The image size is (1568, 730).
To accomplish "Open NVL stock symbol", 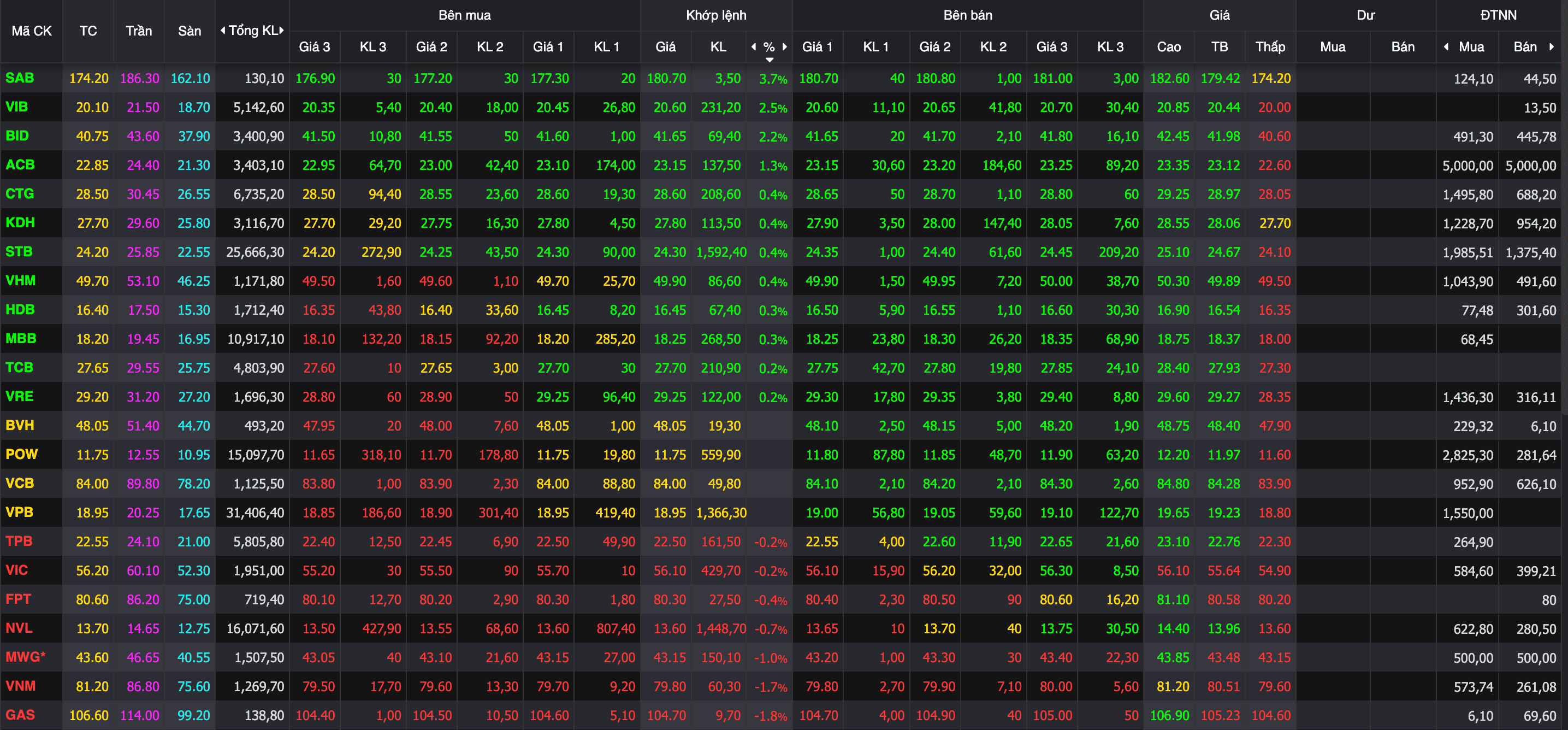I will point(19,628).
